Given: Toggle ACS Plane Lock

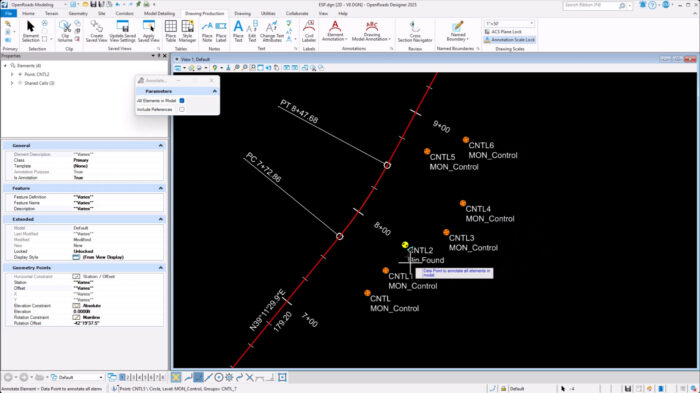Looking at the screenshot, I should tap(503, 32).
